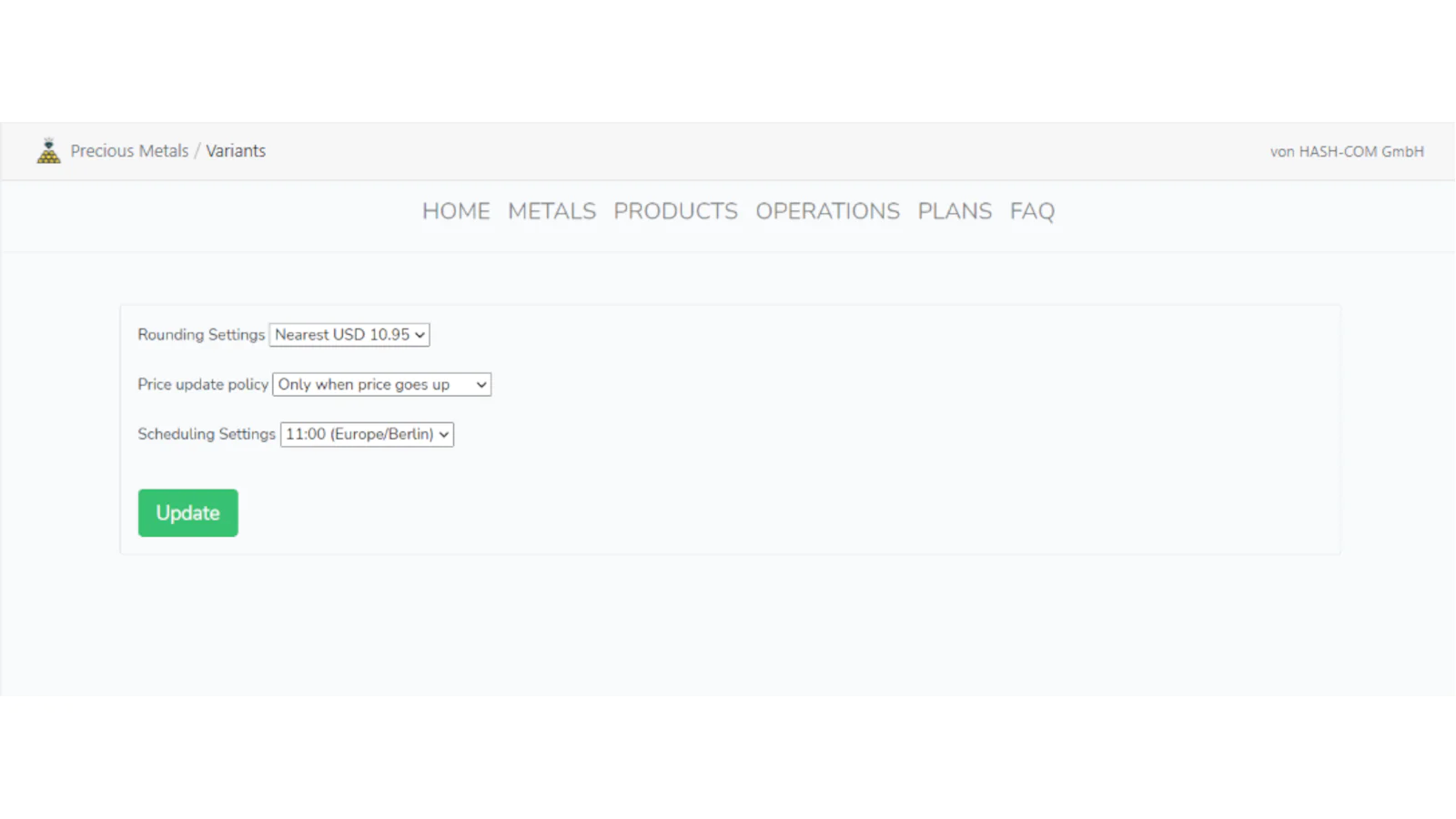Viewport: 1456px width, 819px height.
Task: Click the Scheduling Settings label
Action: click(x=207, y=435)
